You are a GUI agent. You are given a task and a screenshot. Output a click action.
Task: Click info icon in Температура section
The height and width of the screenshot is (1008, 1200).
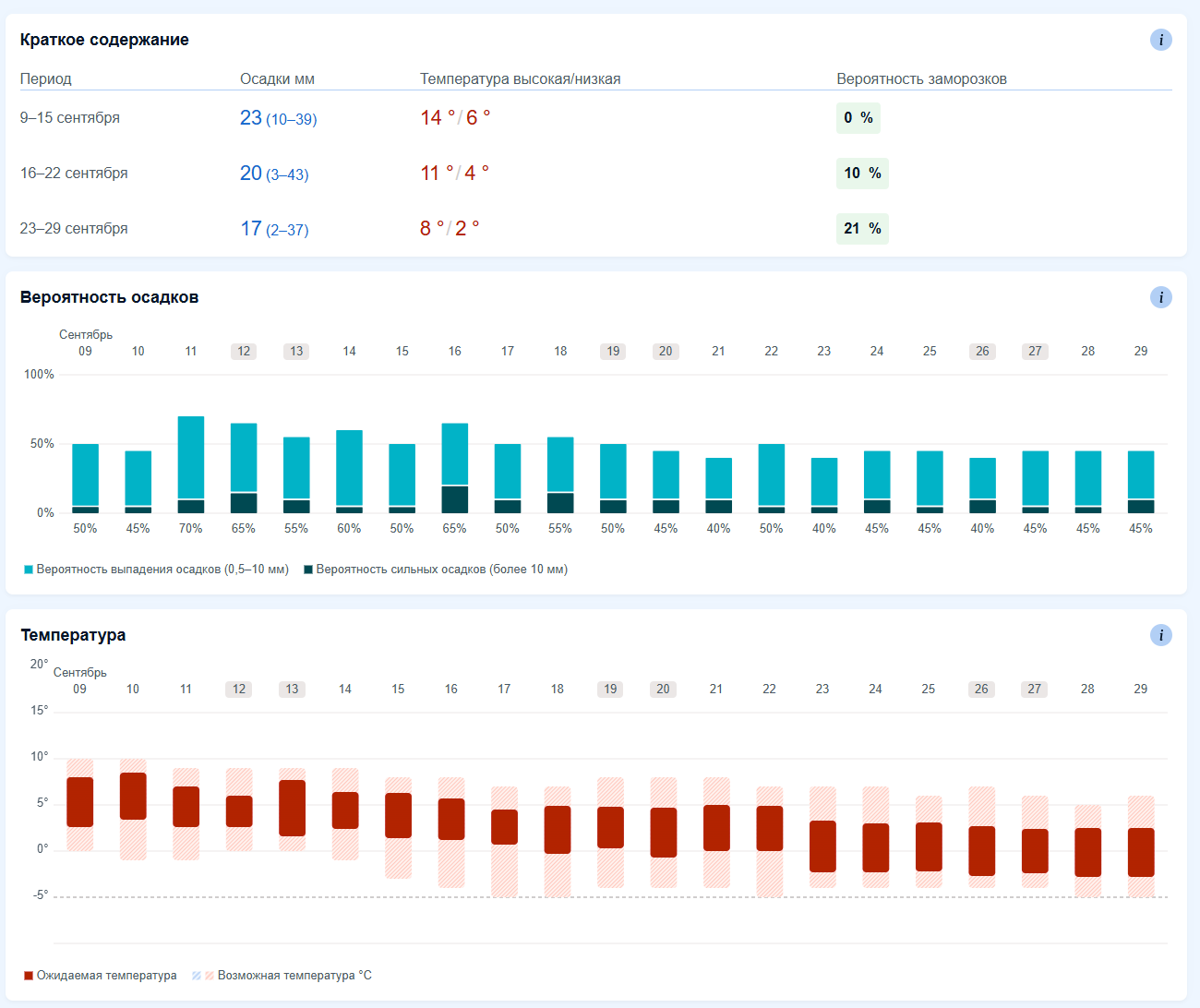1160,635
